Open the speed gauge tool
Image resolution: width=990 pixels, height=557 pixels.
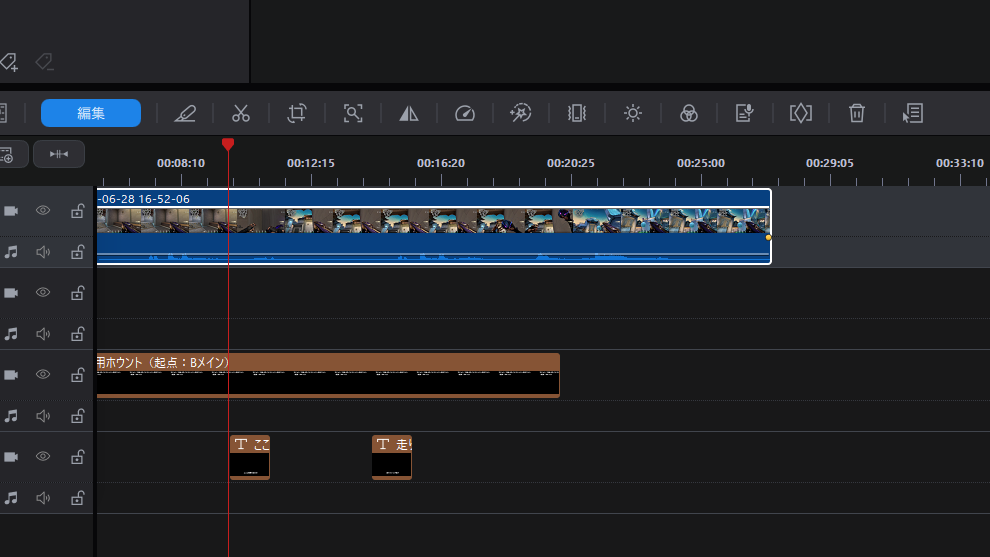465,114
